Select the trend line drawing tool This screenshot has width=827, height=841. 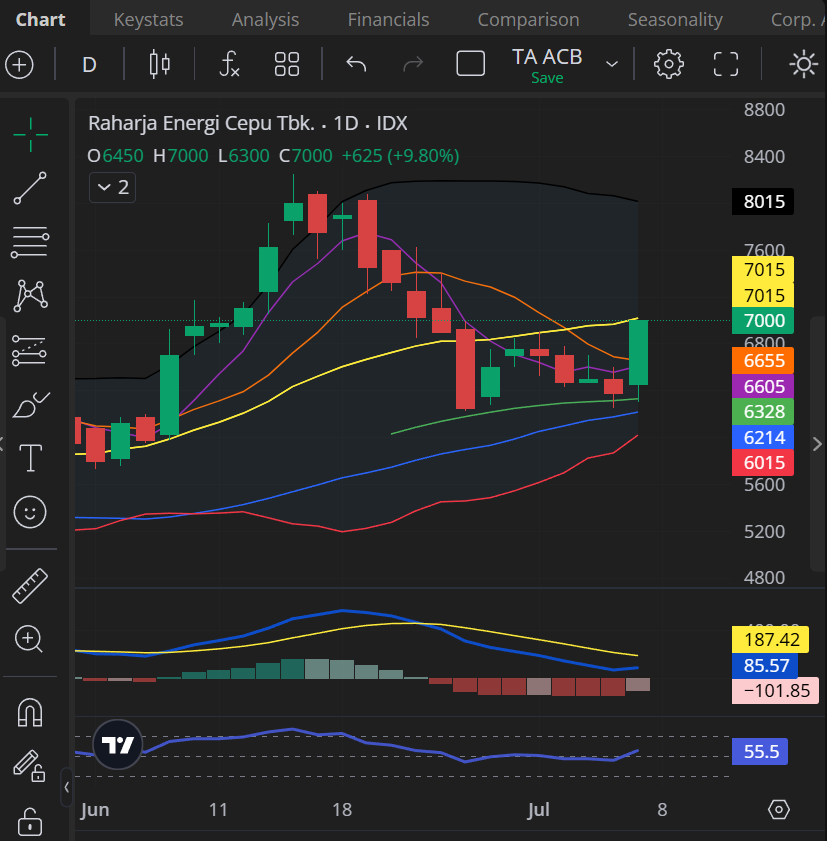30,188
